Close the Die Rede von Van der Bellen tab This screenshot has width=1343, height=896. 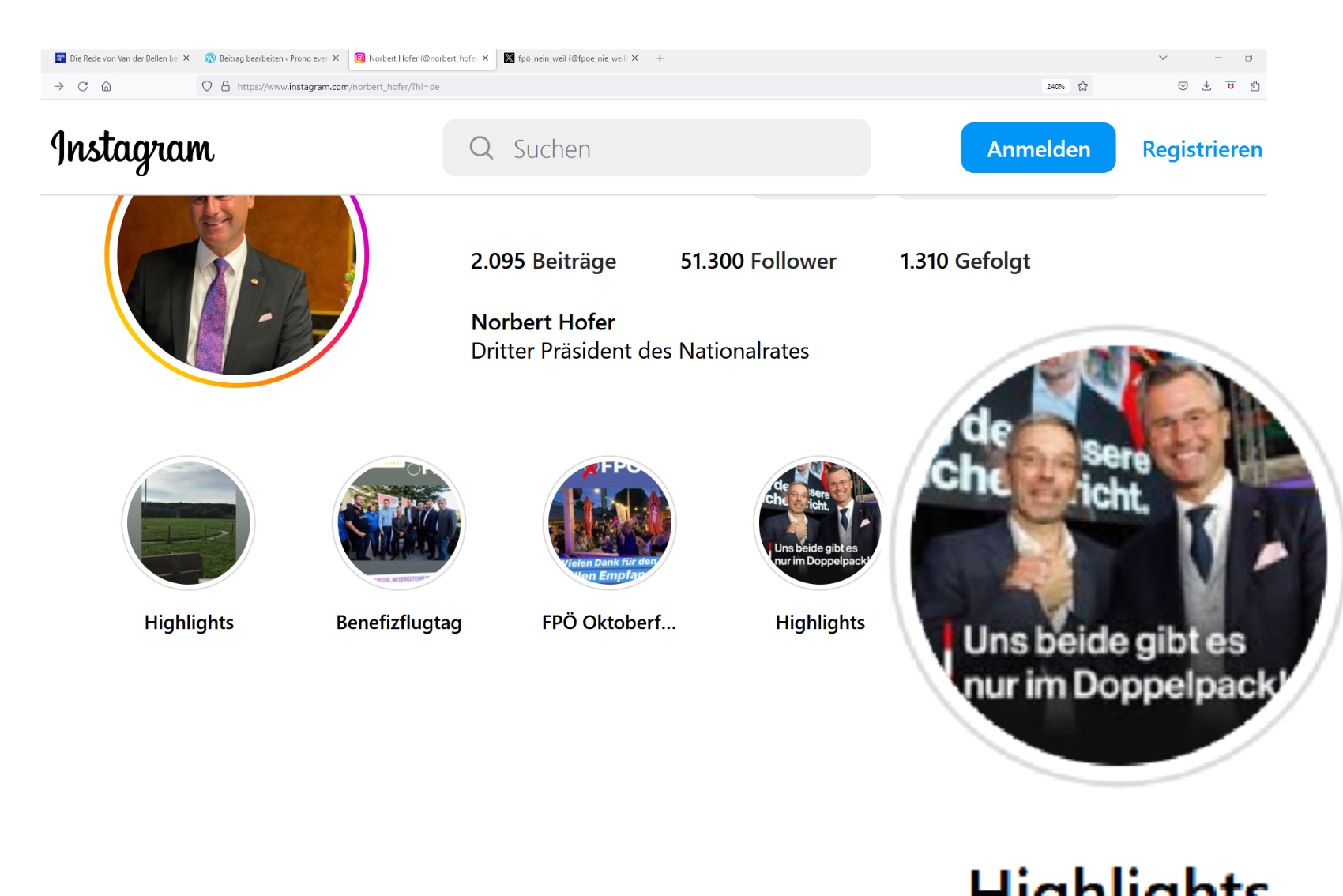pyautogui.click(x=186, y=58)
